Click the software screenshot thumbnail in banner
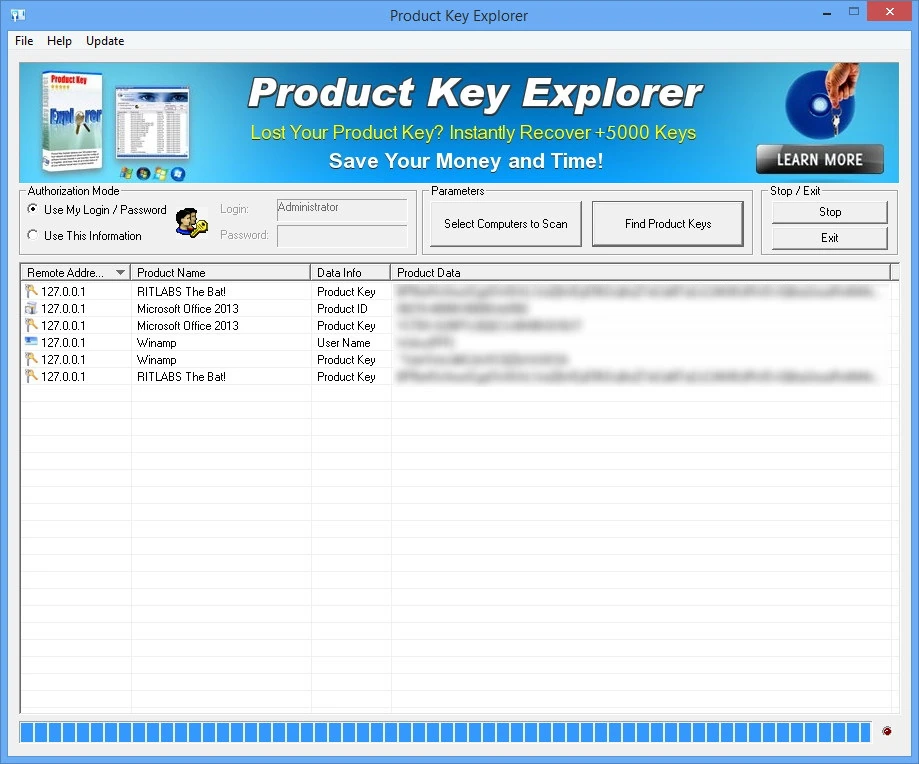 pyautogui.click(x=152, y=123)
